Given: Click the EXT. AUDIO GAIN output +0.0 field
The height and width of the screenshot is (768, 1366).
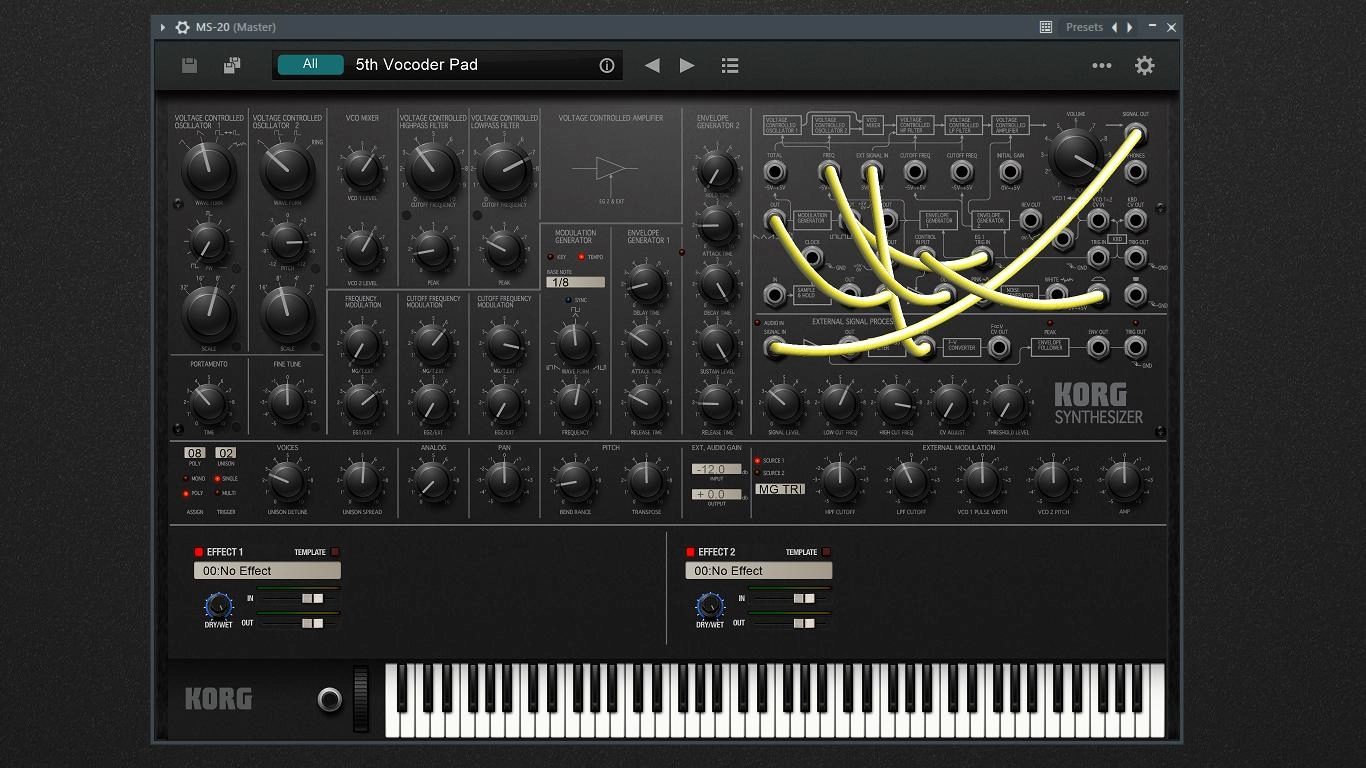Looking at the screenshot, I should tap(717, 494).
